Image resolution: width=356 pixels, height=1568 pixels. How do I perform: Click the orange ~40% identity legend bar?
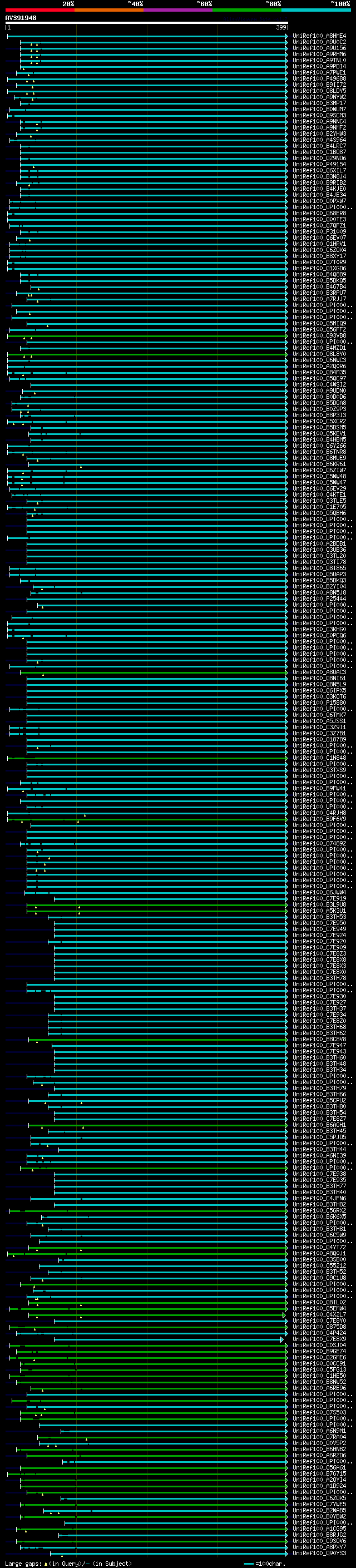tap(109, 10)
